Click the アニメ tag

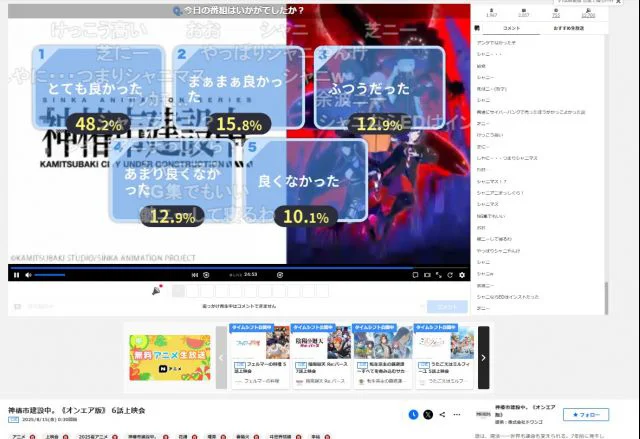tap(18, 437)
